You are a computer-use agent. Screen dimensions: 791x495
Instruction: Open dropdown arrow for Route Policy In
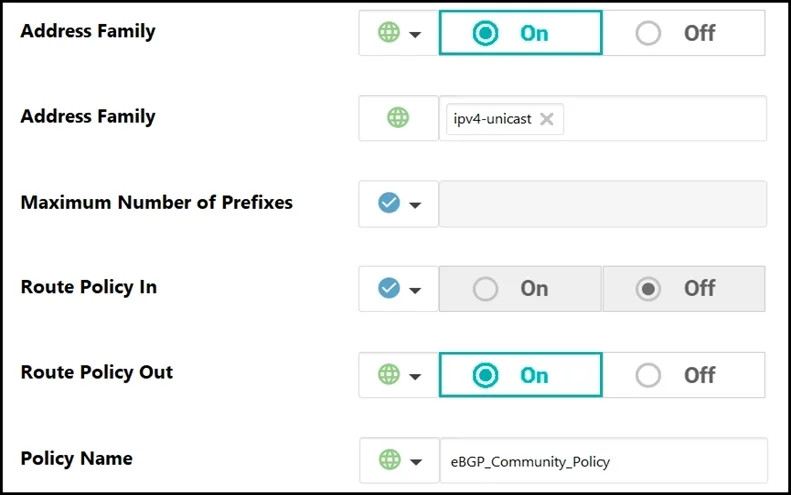click(415, 290)
